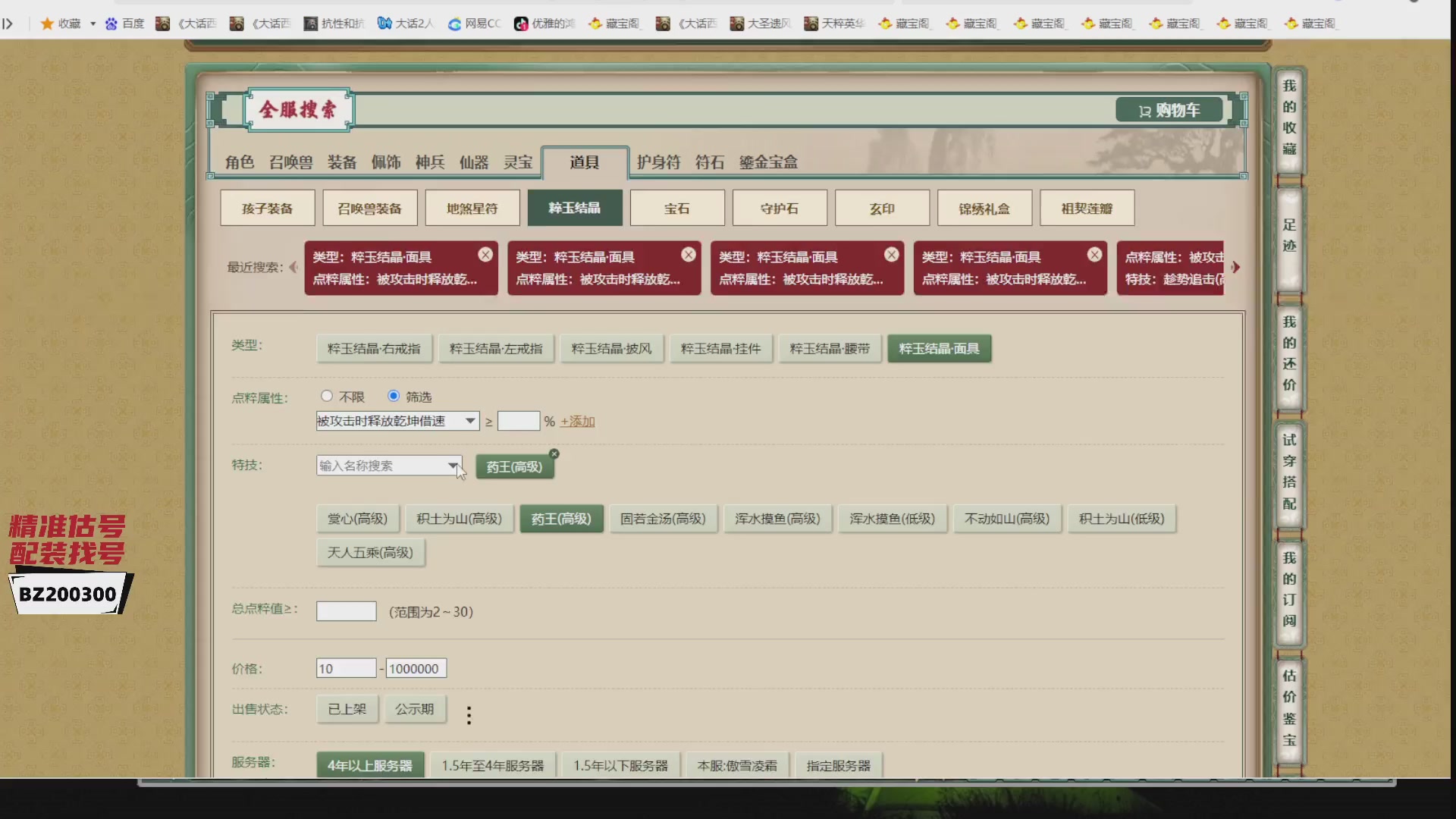Select 锦绣礼盒 category button
The image size is (1456, 819).
[984, 209]
